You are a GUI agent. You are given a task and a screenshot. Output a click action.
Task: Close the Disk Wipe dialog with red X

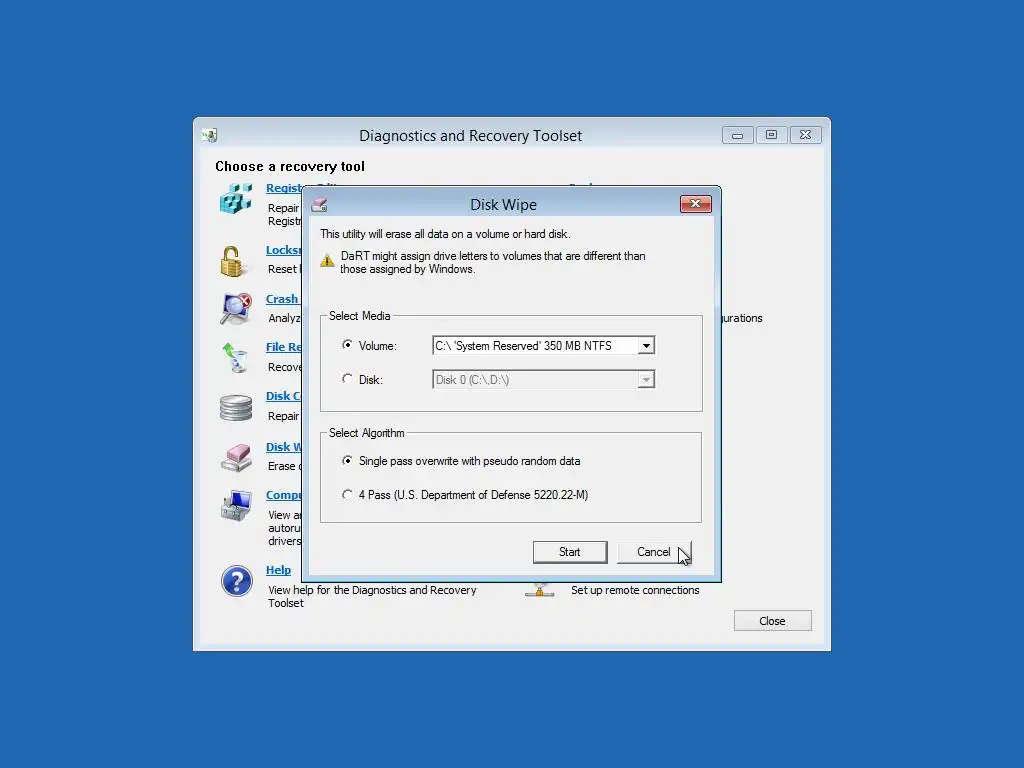(696, 204)
